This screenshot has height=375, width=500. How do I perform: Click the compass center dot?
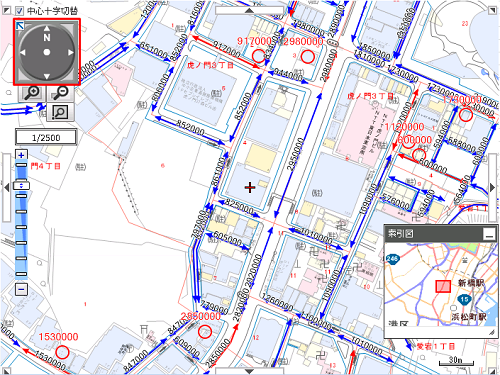(47, 52)
